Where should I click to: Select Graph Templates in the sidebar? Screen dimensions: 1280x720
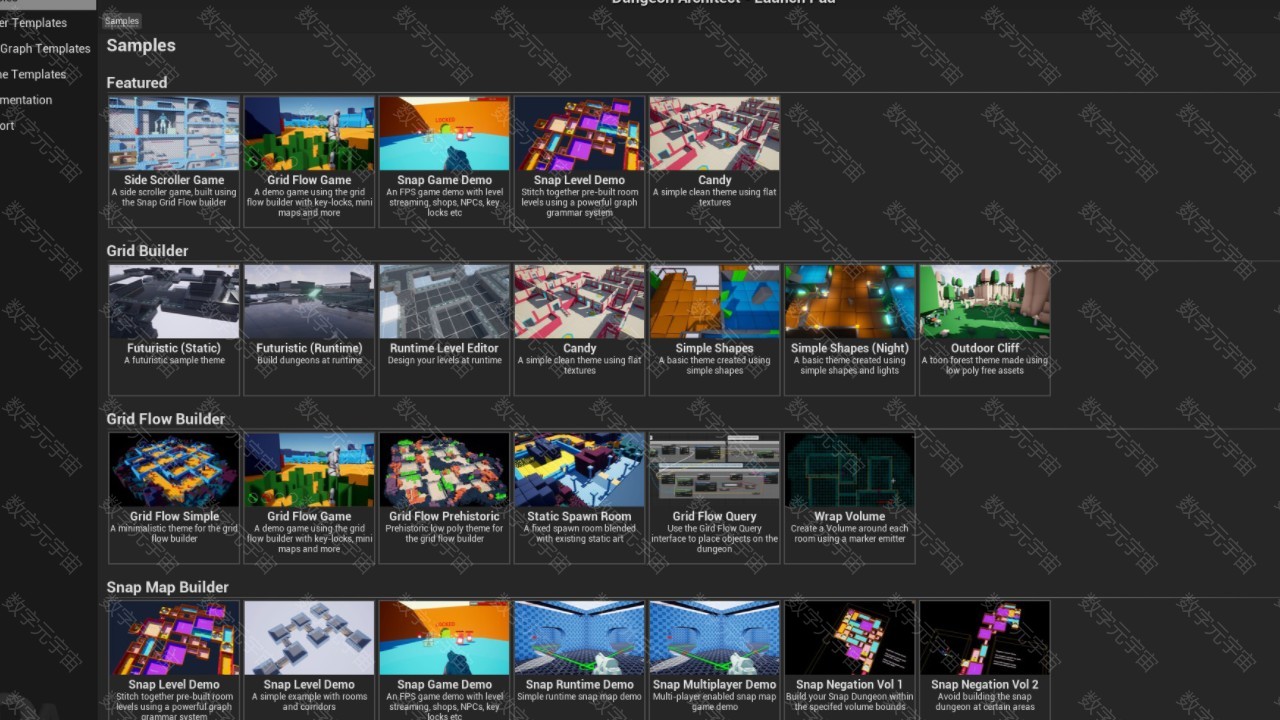pos(45,48)
